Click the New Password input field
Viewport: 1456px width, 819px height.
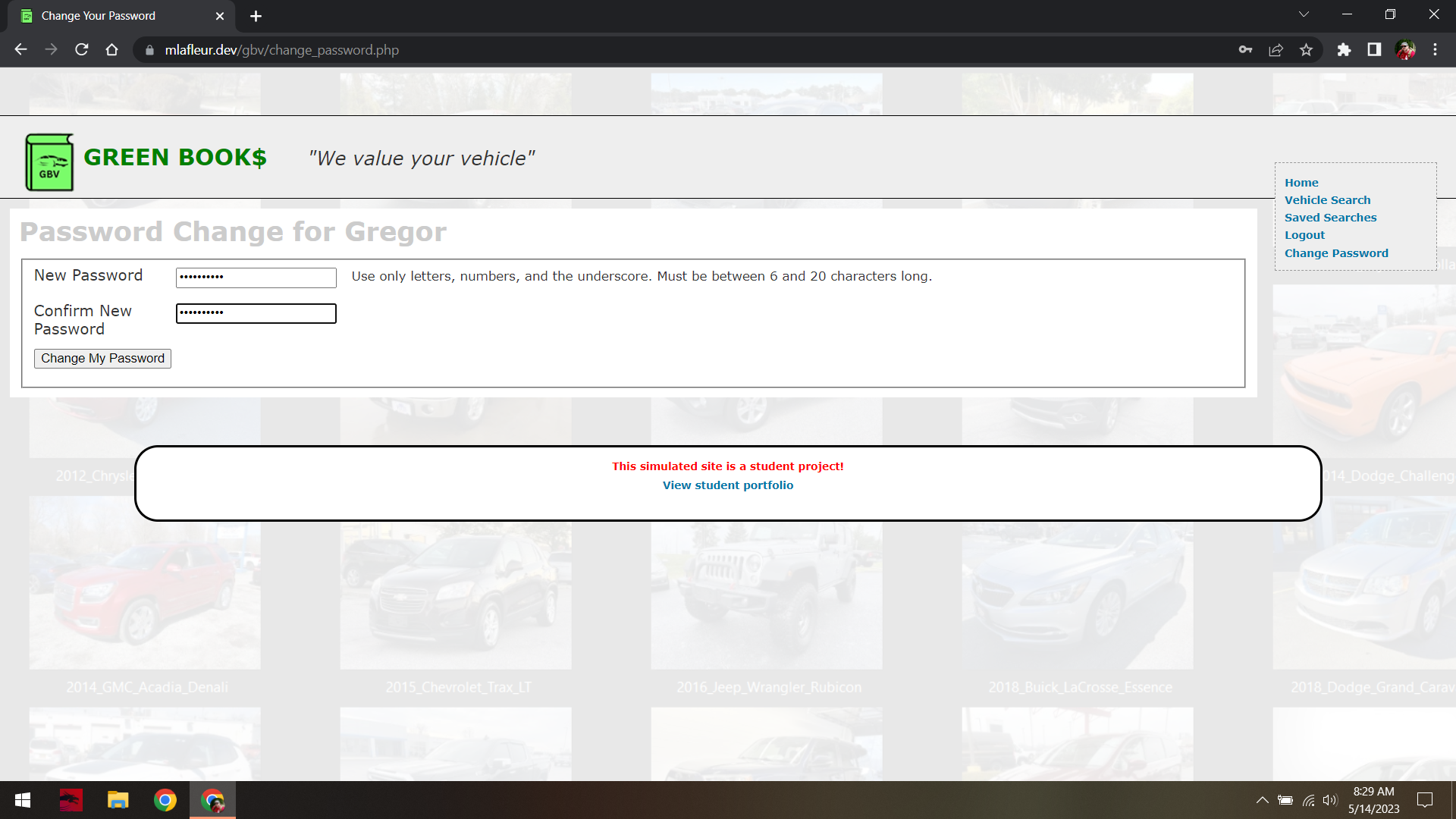[256, 278]
